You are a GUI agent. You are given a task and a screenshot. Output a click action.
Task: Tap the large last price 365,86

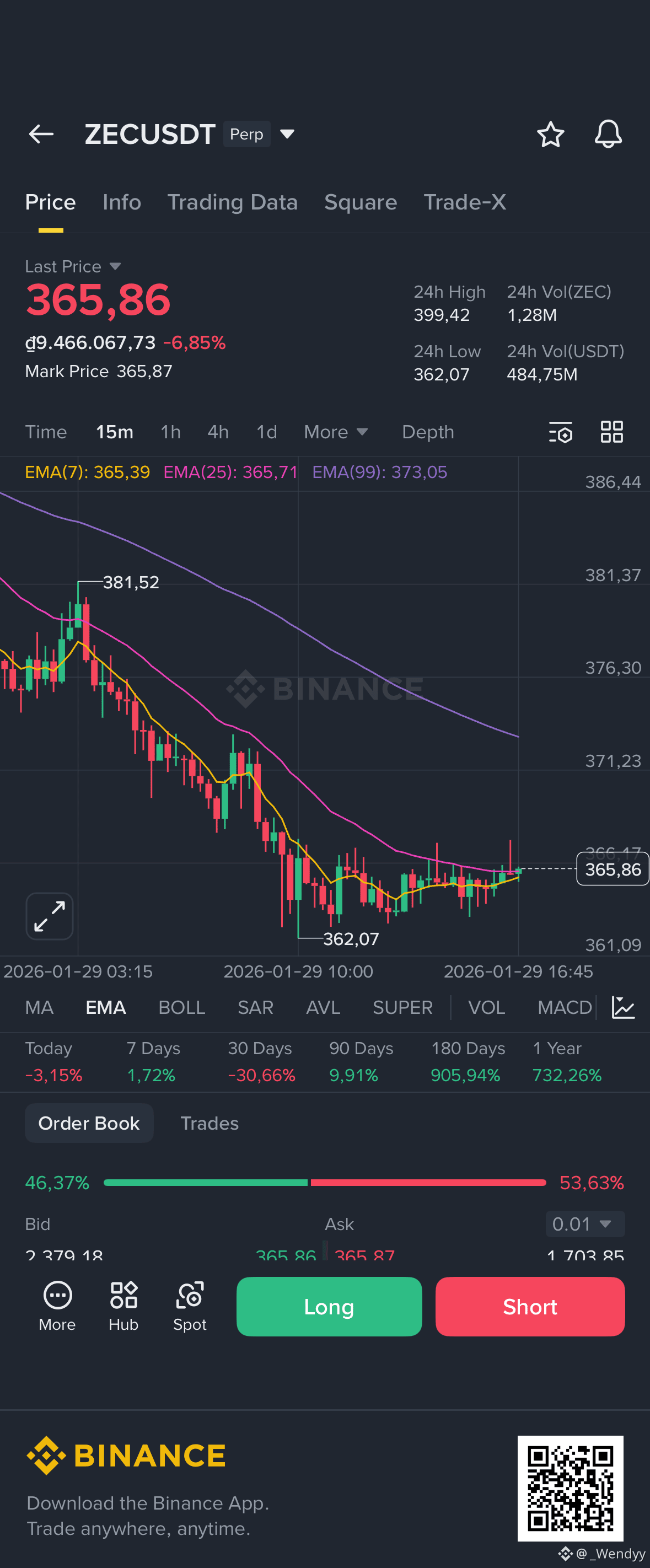[x=98, y=300]
